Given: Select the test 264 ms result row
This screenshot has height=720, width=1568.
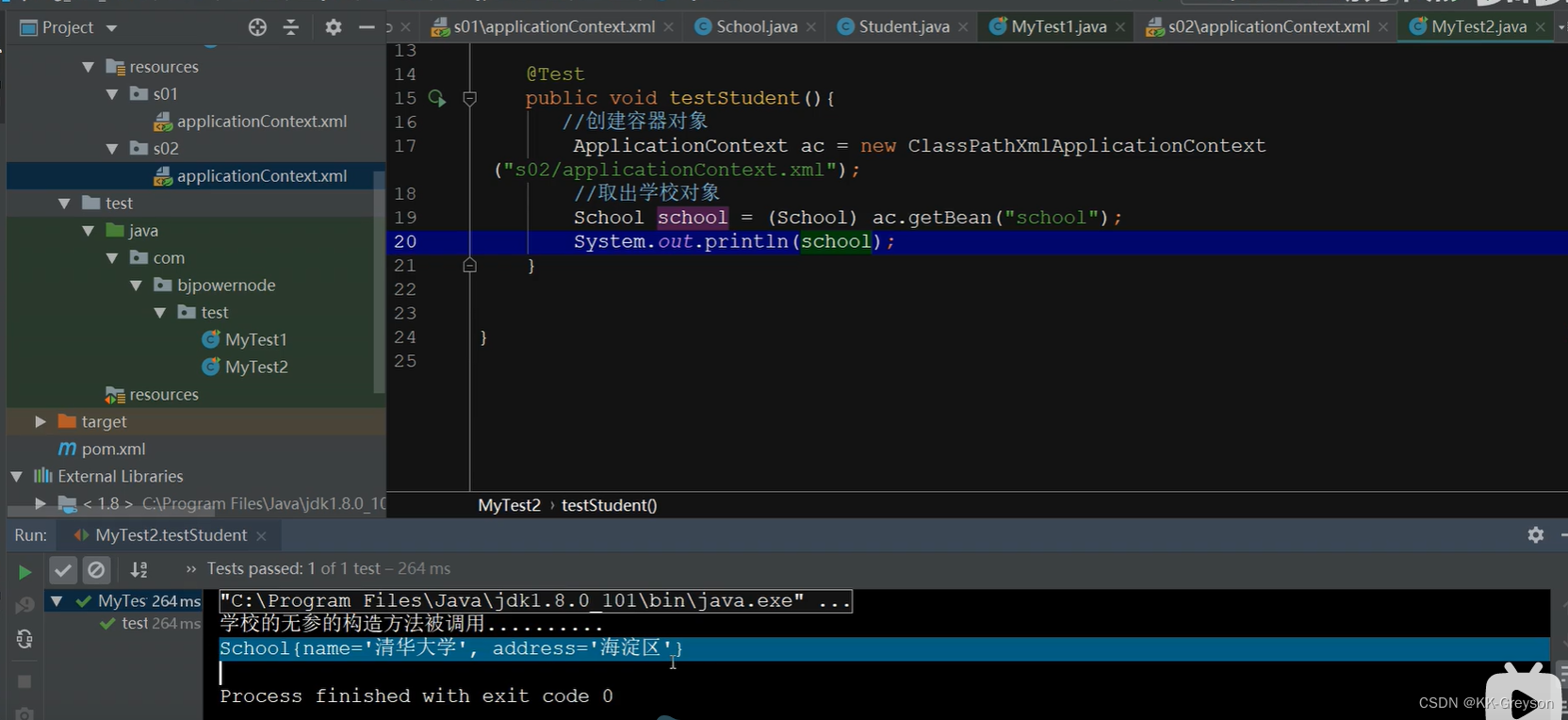Looking at the screenshot, I should (x=151, y=624).
